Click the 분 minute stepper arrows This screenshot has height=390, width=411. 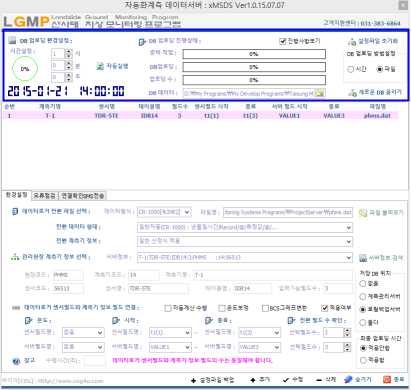[69, 66]
